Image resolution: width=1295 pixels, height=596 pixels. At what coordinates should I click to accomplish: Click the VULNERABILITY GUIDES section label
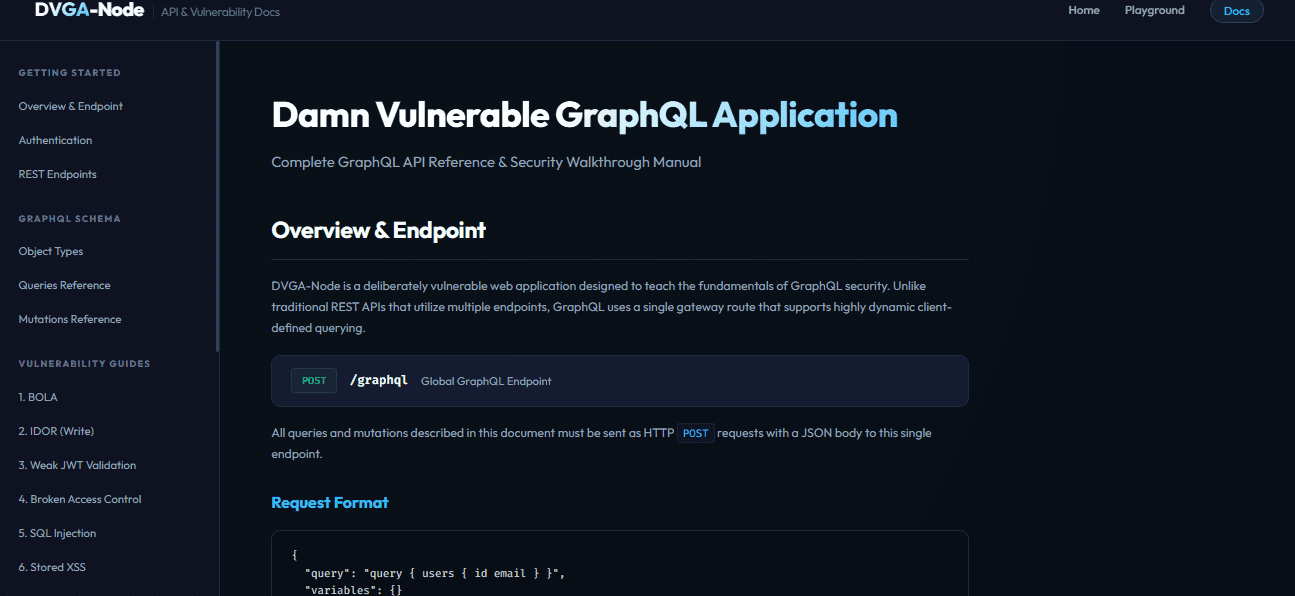click(84, 363)
